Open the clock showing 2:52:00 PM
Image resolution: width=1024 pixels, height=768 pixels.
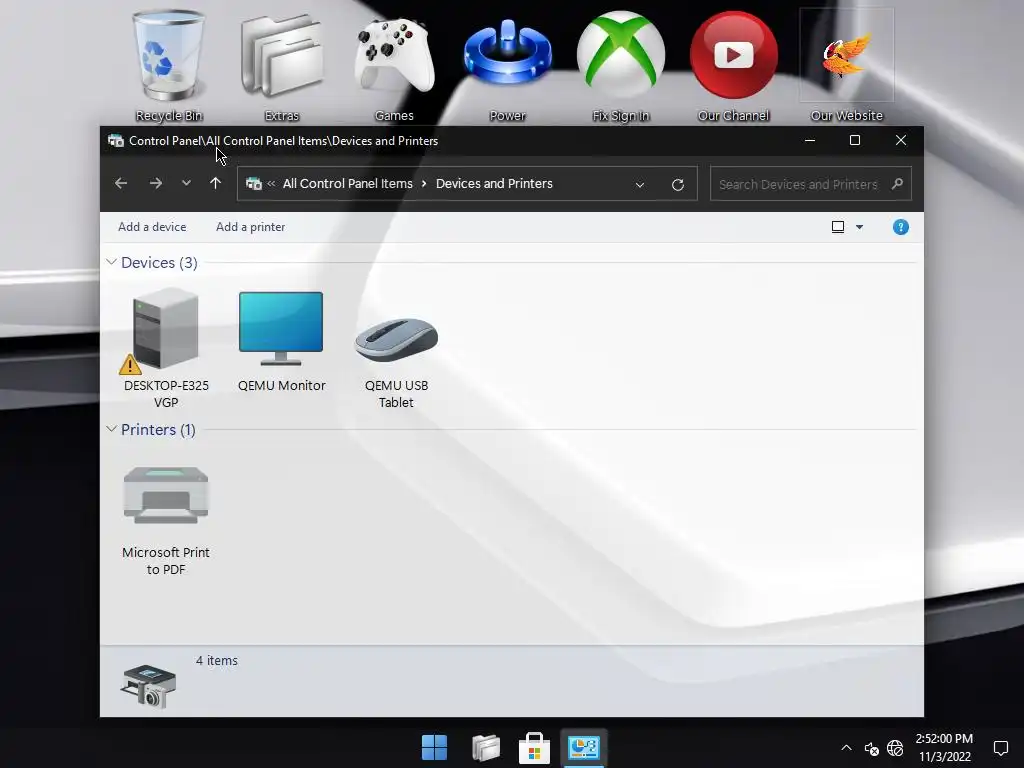(x=944, y=748)
